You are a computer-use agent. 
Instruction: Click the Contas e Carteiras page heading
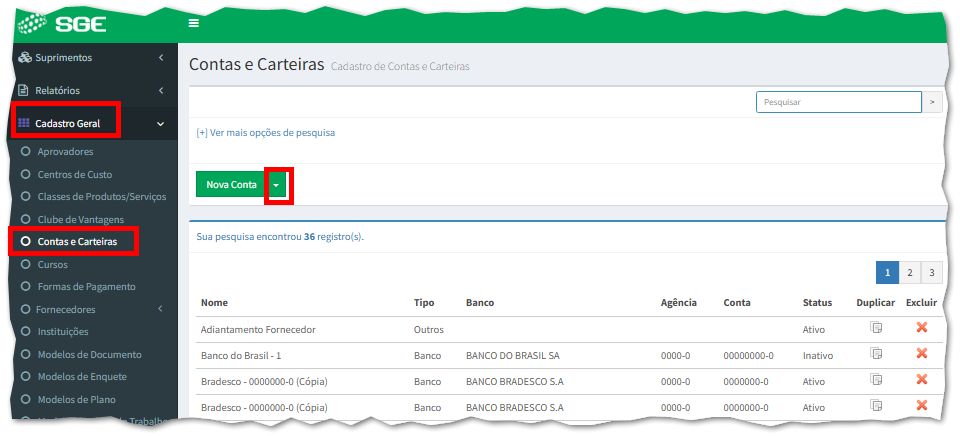(x=256, y=64)
